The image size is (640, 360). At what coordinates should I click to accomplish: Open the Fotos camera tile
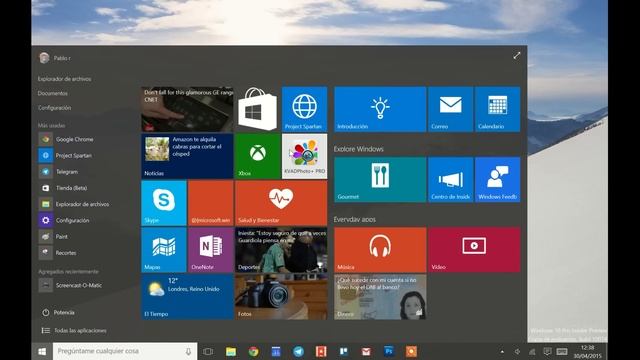pos(281,297)
